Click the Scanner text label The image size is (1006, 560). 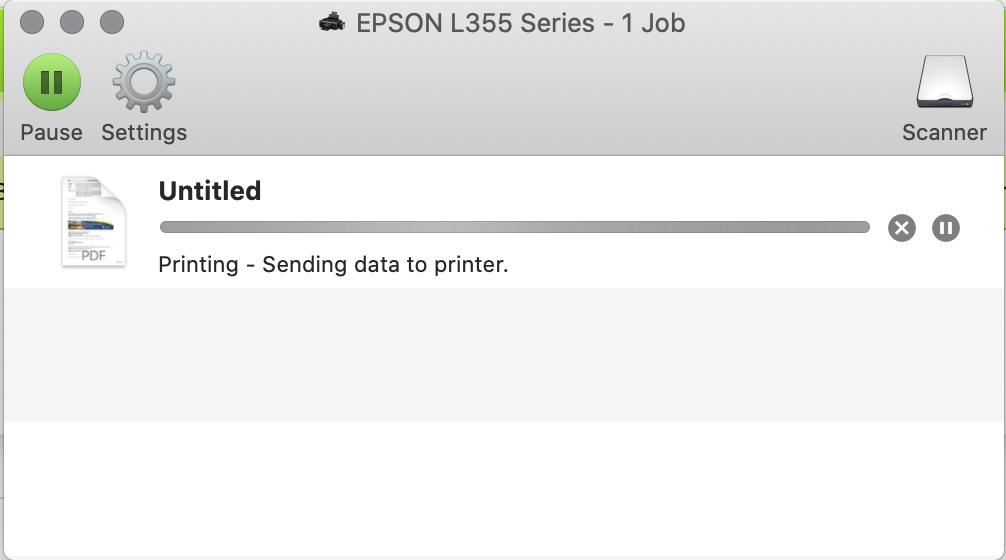944,132
